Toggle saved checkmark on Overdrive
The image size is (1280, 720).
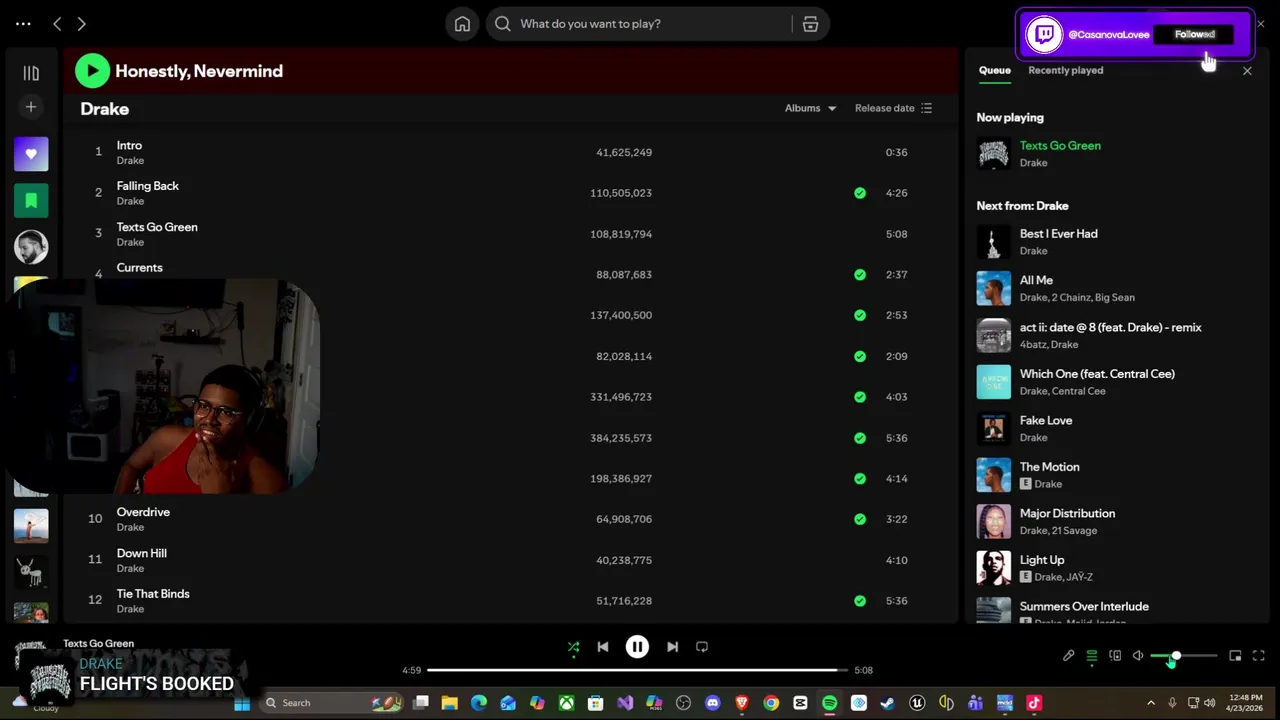860,519
